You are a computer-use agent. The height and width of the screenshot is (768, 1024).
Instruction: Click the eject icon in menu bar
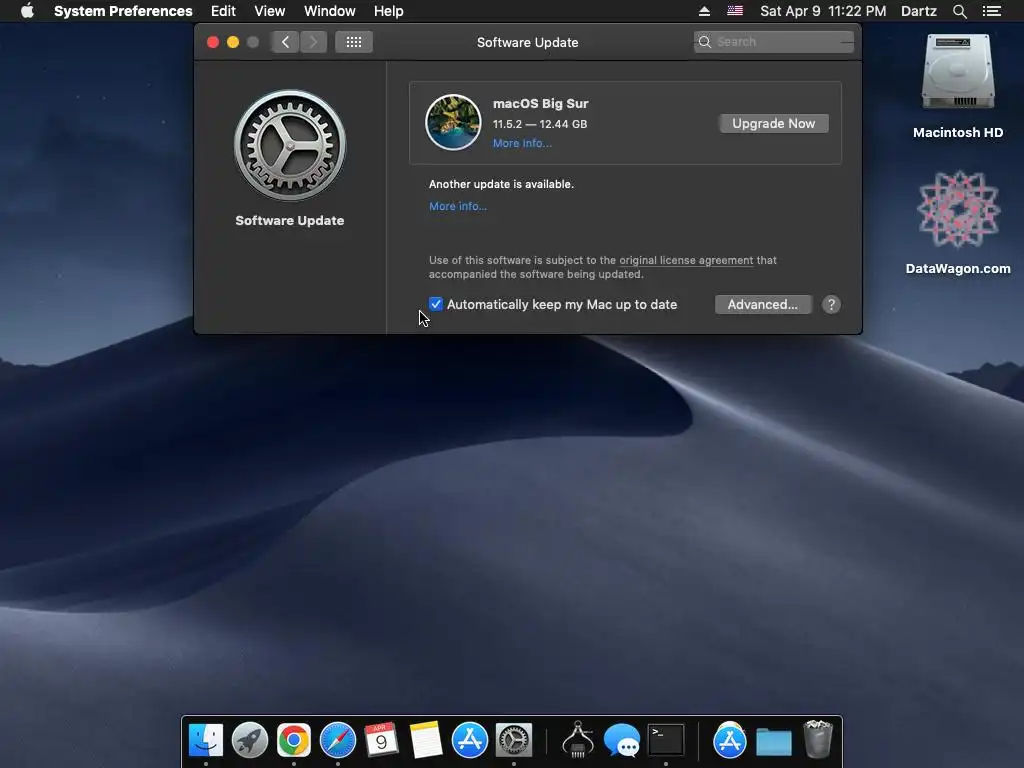pyautogui.click(x=704, y=11)
